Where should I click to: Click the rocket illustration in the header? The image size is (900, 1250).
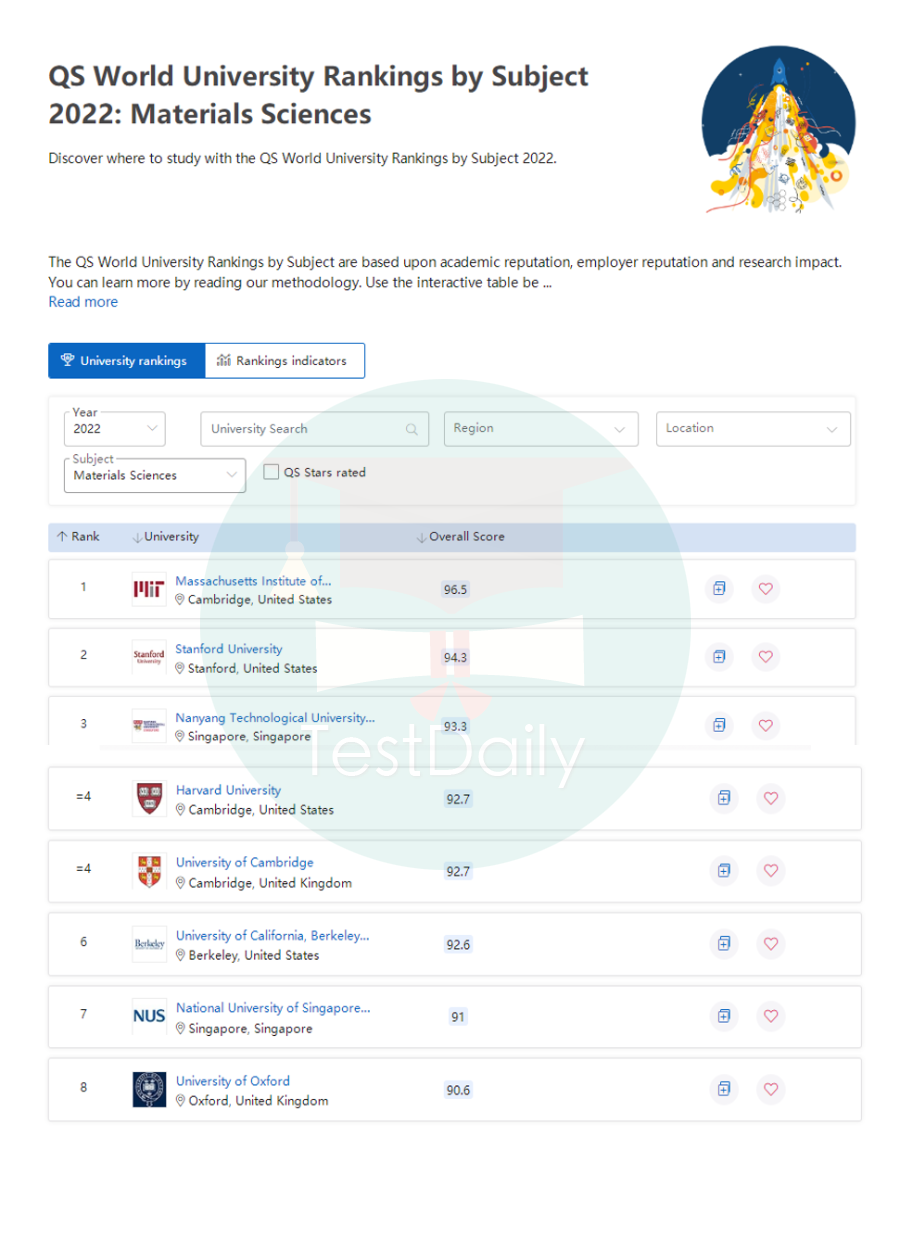click(x=777, y=129)
